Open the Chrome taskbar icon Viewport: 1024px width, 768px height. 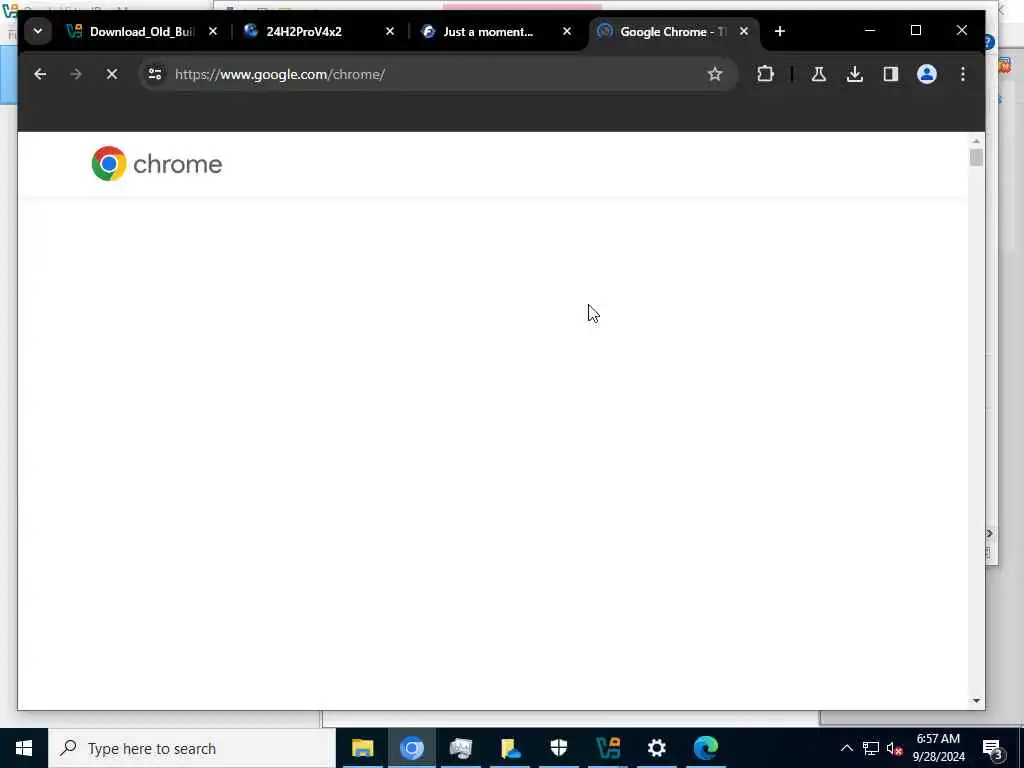(x=411, y=748)
